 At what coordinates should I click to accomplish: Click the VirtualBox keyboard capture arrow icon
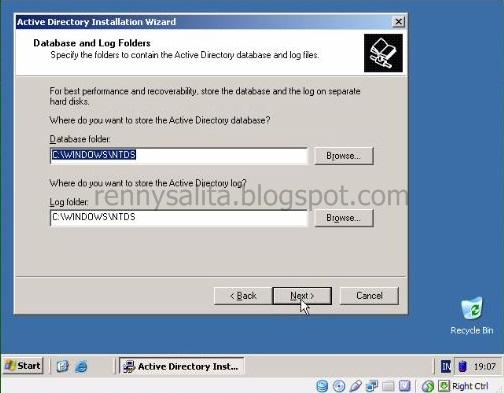click(x=444, y=386)
